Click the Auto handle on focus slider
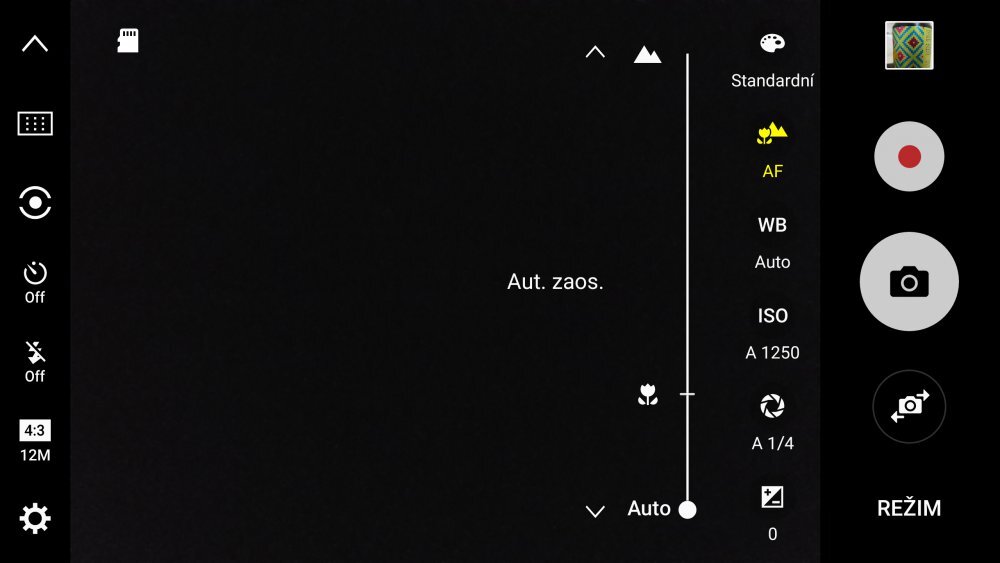 pyautogui.click(x=687, y=509)
